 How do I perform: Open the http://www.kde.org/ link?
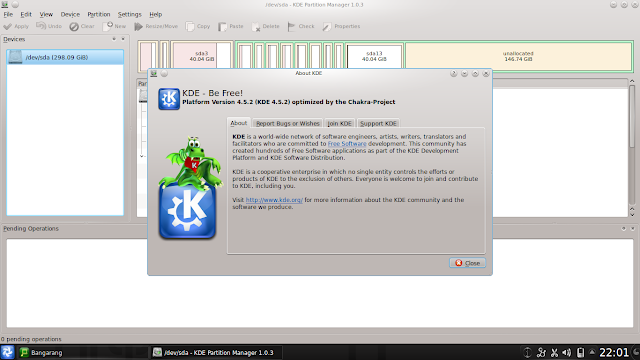click(274, 200)
